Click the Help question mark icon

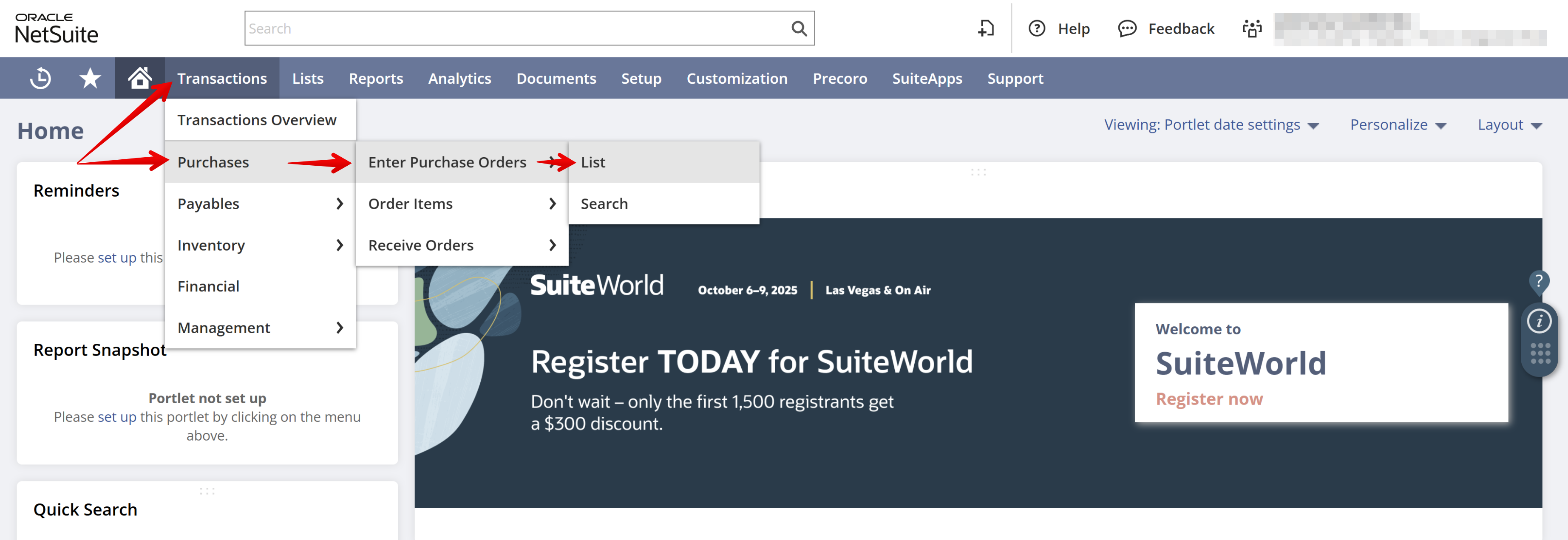click(x=1037, y=28)
